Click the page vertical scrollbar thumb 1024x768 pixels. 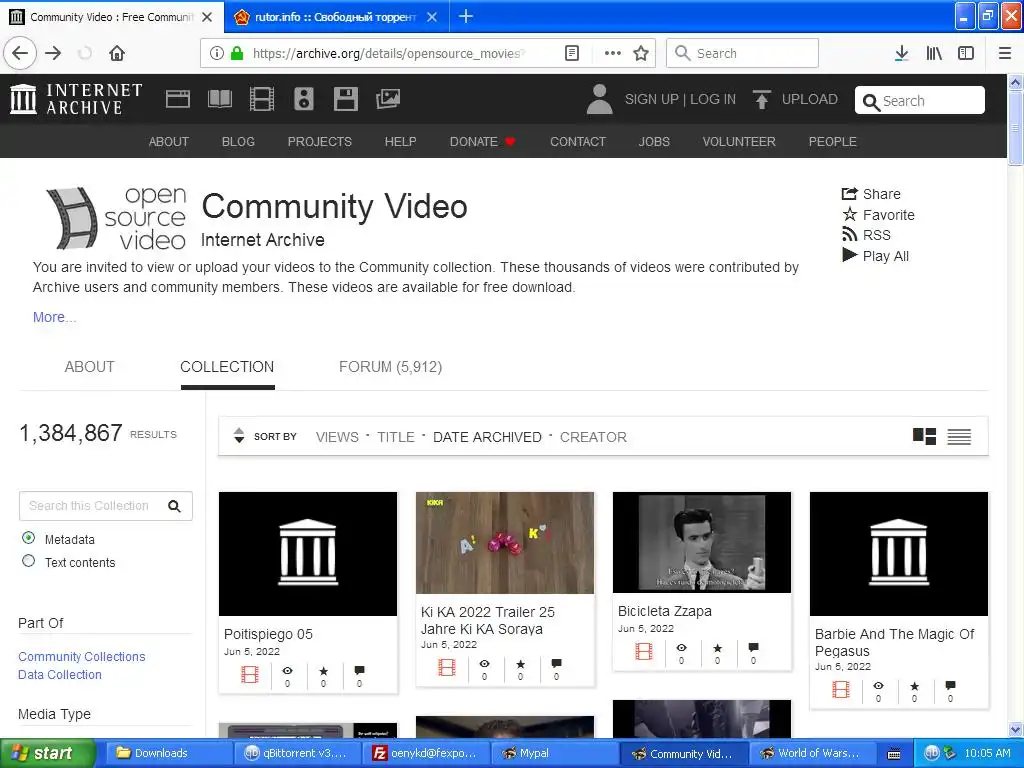pyautogui.click(x=1016, y=128)
